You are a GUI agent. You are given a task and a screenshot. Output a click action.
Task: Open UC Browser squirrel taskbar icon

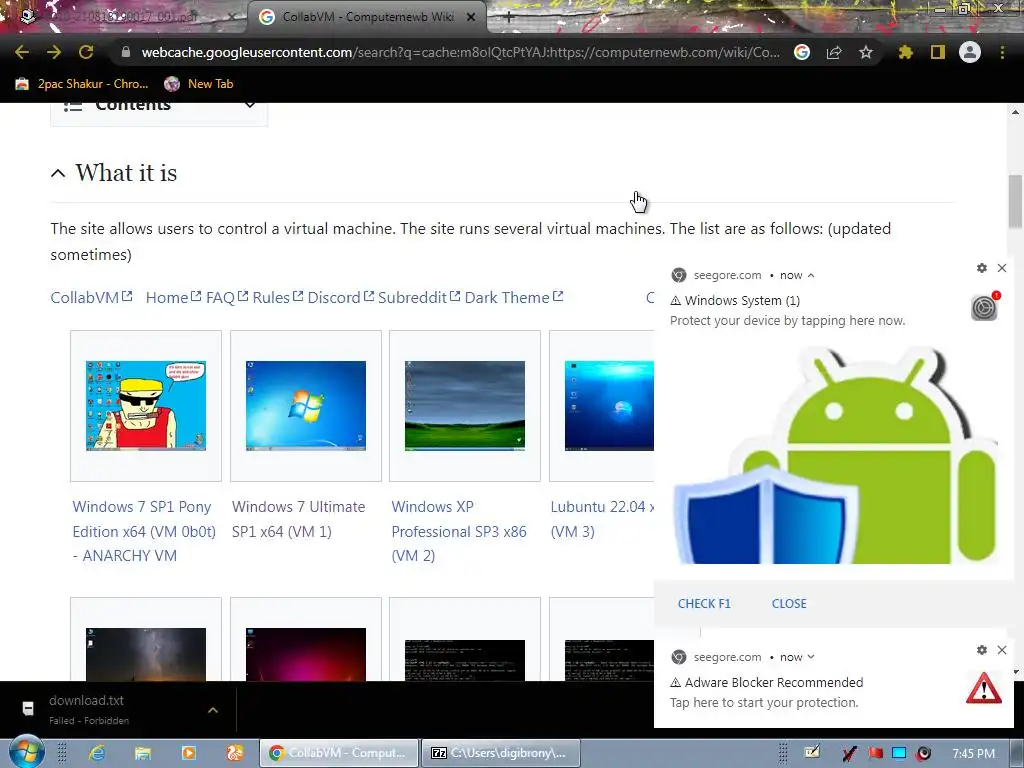pos(234,753)
